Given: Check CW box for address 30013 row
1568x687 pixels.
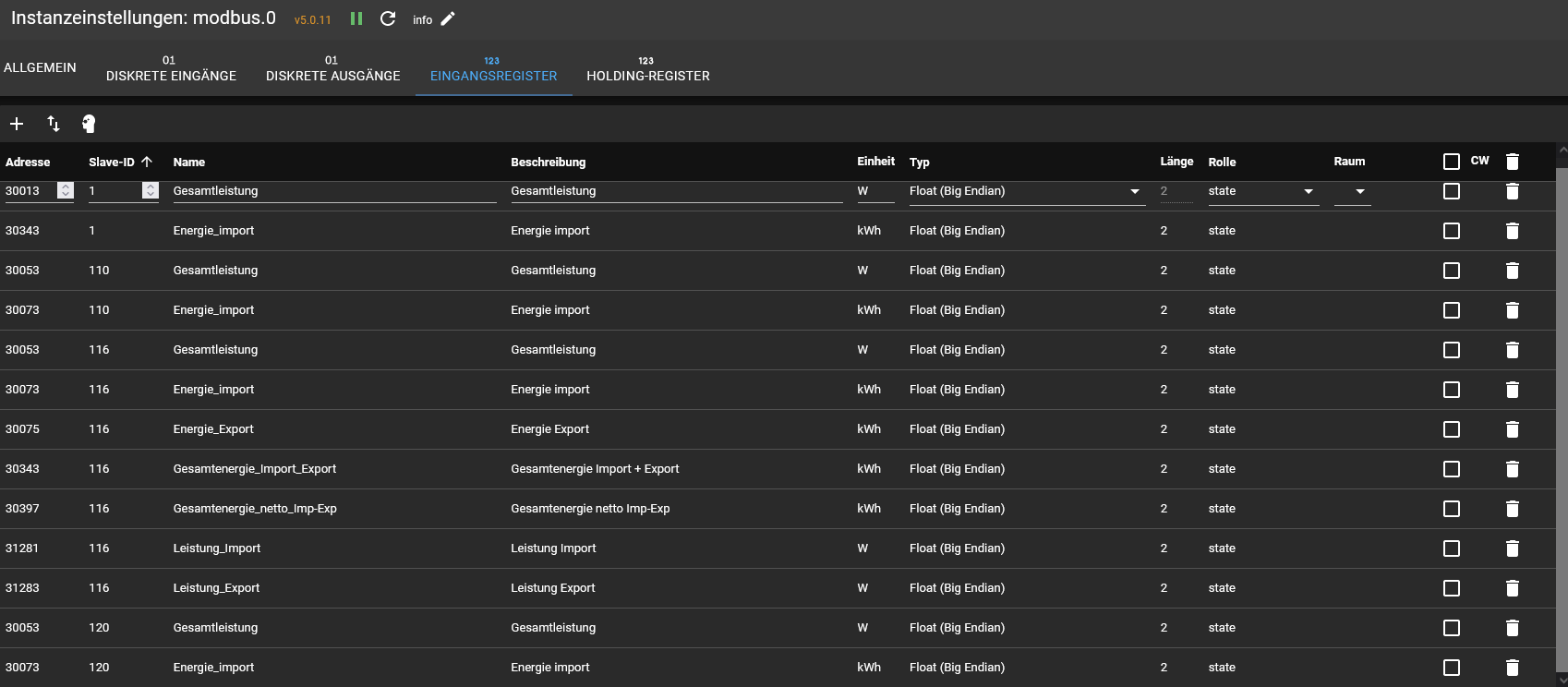Looking at the screenshot, I should click(x=1452, y=191).
